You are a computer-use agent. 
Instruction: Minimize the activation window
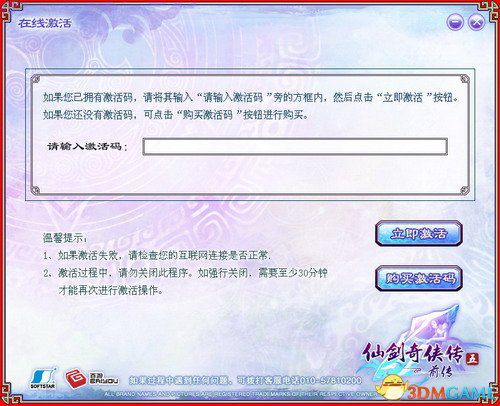455,22
